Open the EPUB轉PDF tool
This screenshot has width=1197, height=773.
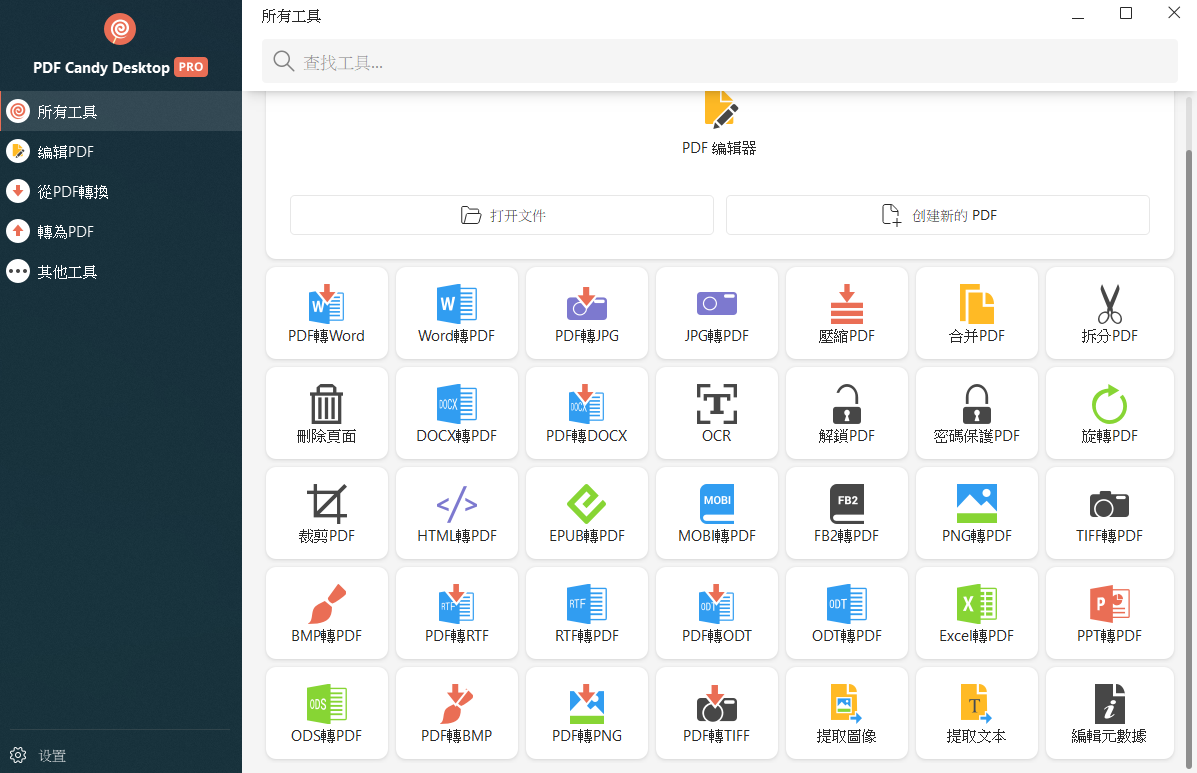tap(586, 513)
